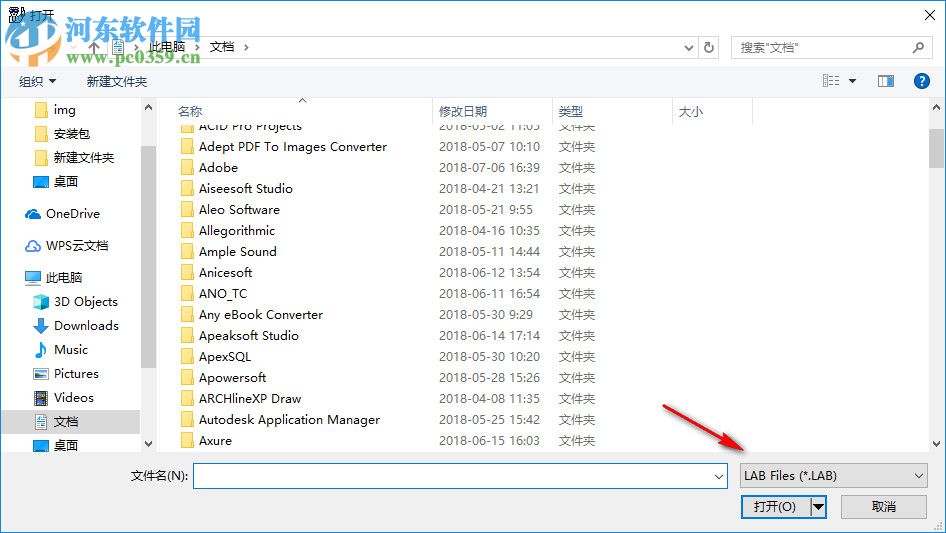Click the 此电脑 breadcrumb segment
The image size is (946, 533).
tap(167, 47)
